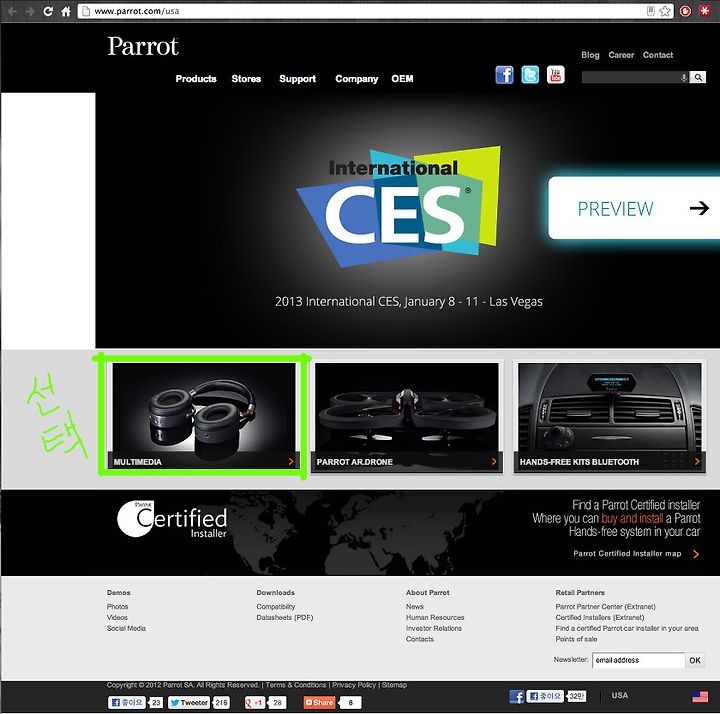The width and height of the screenshot is (720, 714).
Task: Open Certified Installers (Extranet) link
Action: pyautogui.click(x=600, y=618)
